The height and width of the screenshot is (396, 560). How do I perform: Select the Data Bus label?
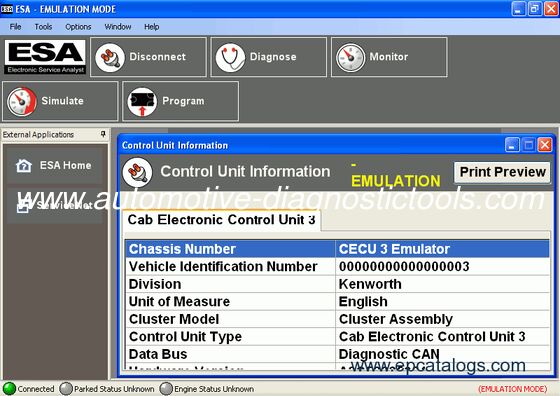[230, 354]
